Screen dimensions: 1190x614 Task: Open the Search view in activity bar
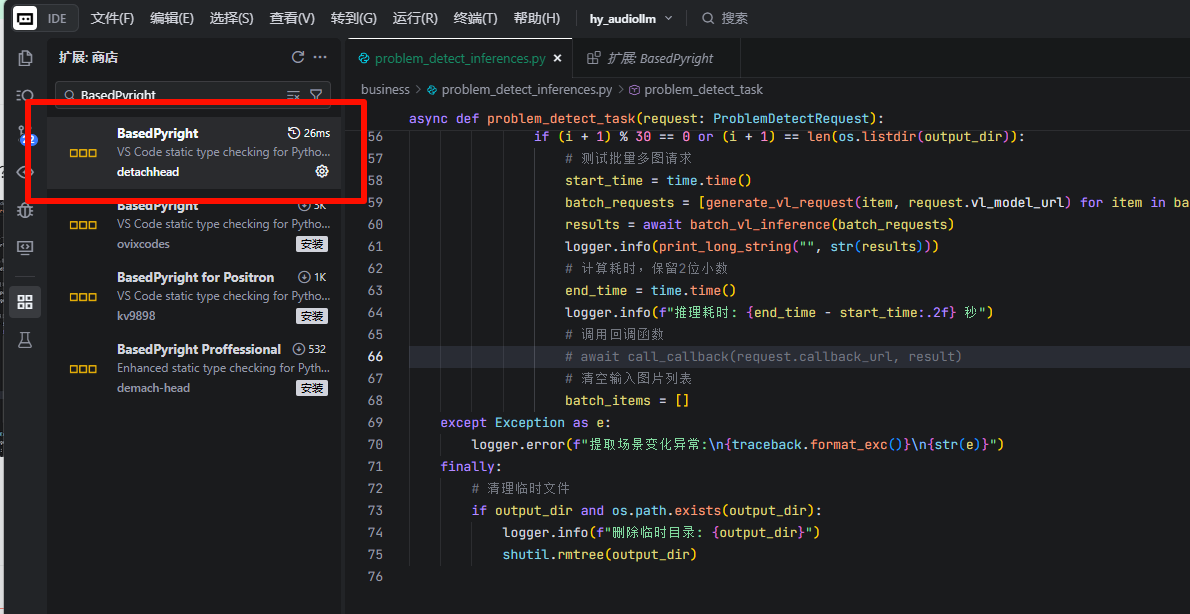click(25, 95)
